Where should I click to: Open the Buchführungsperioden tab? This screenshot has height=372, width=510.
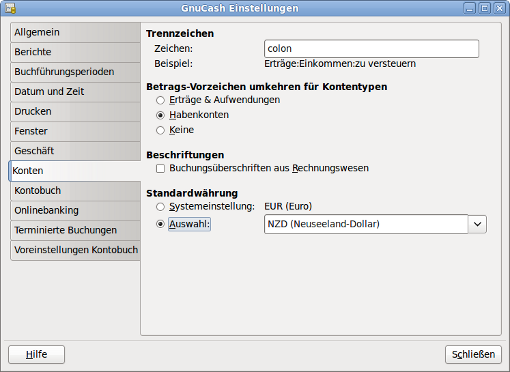(75, 72)
